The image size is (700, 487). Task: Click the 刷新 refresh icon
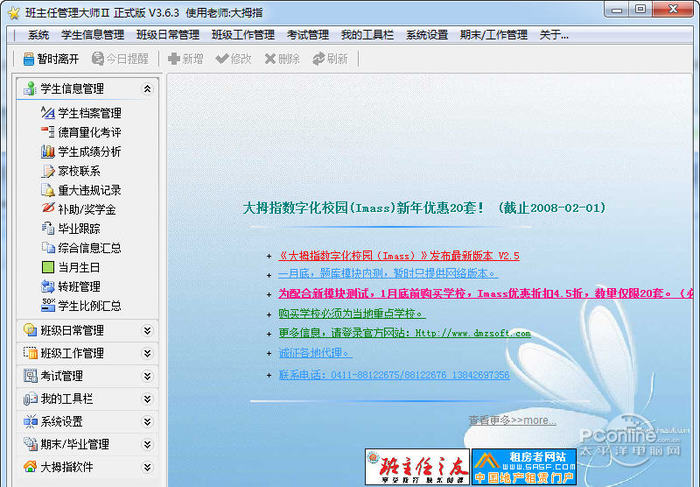[318, 58]
